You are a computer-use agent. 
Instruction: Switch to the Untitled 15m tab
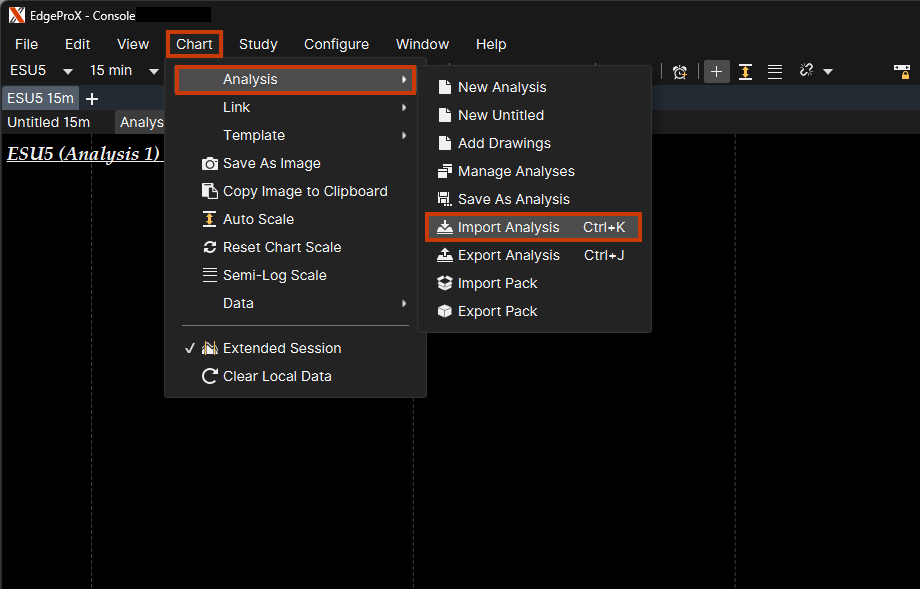pos(49,122)
